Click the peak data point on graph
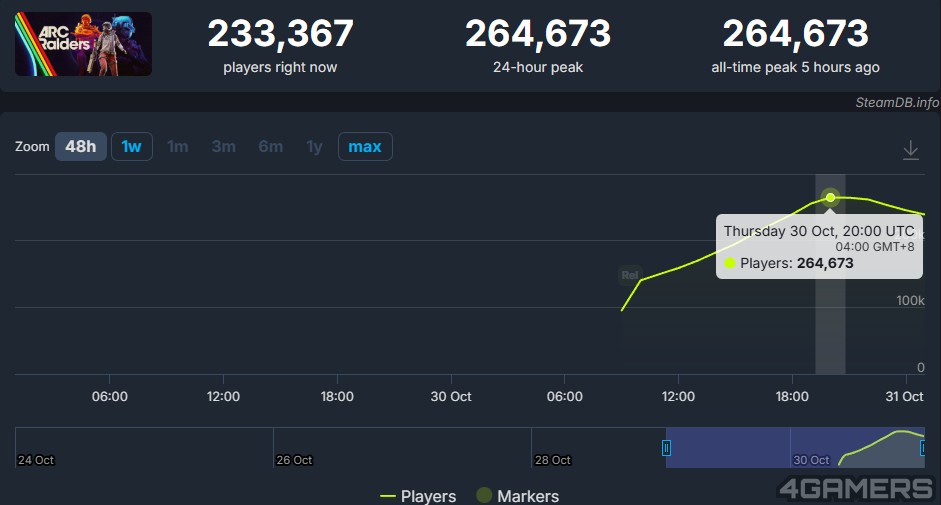Viewport: 941px width, 505px height. pos(830,197)
